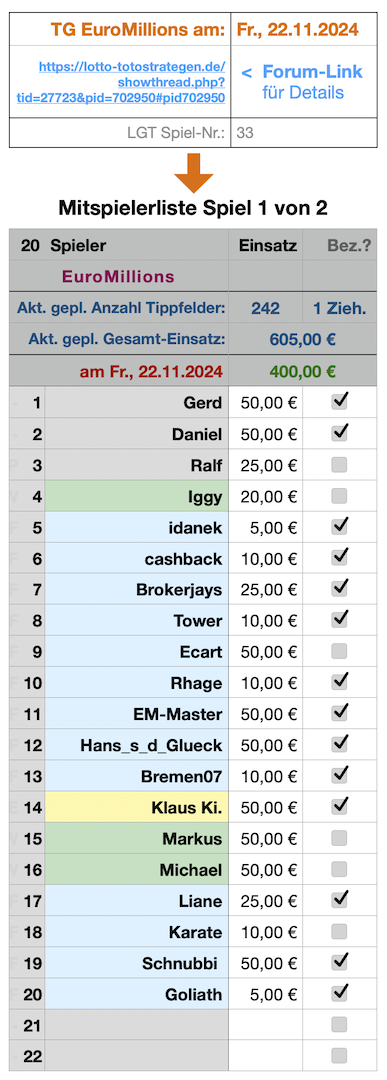Uncheck the paid checkbox for Gerd
387x1080 pixels.
[x=339, y=402]
